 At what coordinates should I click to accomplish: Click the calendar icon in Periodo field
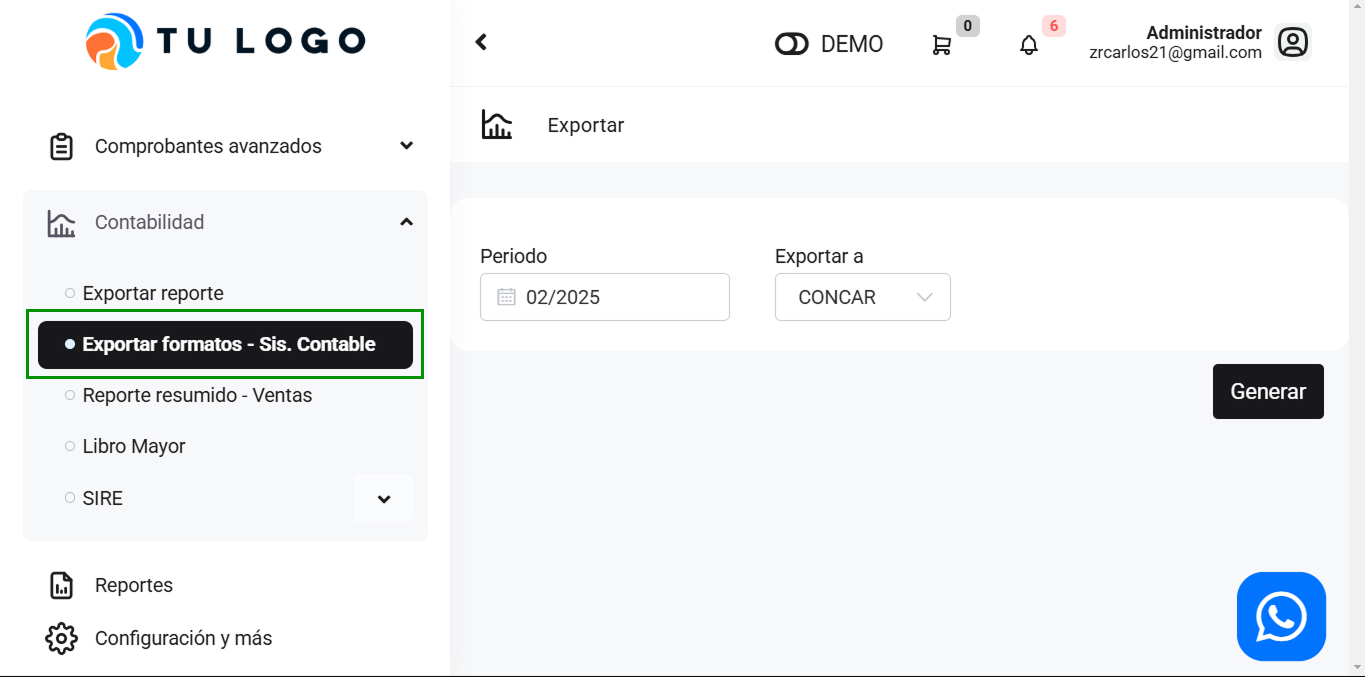pyautogui.click(x=506, y=297)
